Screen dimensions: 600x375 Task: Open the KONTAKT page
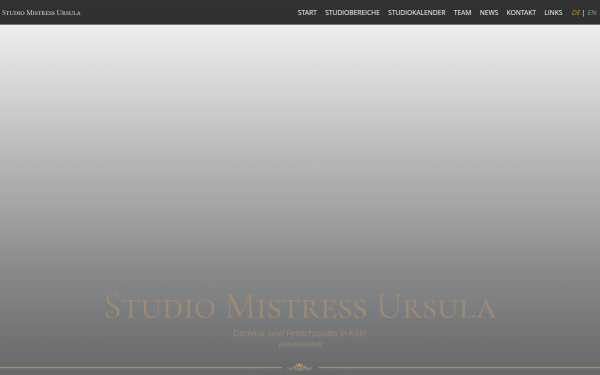(x=521, y=13)
